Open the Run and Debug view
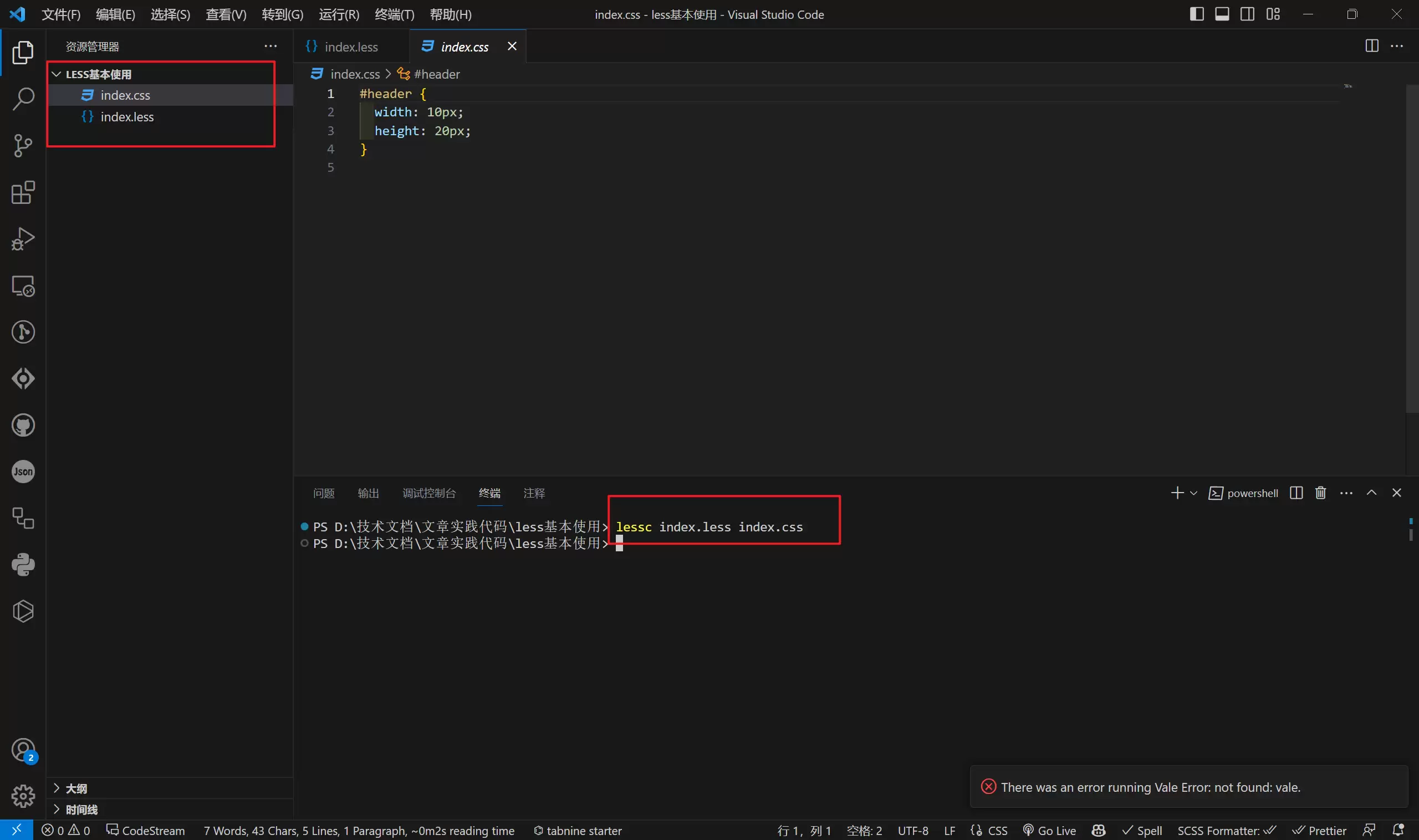 23,239
